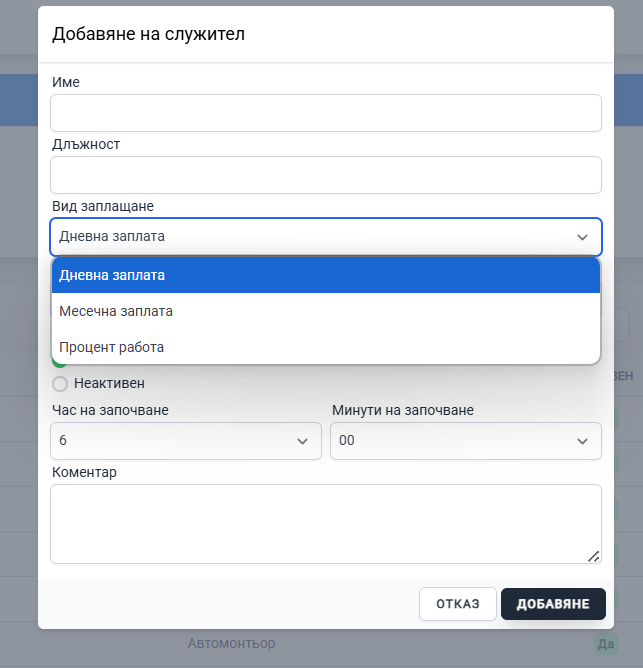Click the resize handle of Коментар textarea
The image size is (643, 668).
pyautogui.click(x=593, y=556)
